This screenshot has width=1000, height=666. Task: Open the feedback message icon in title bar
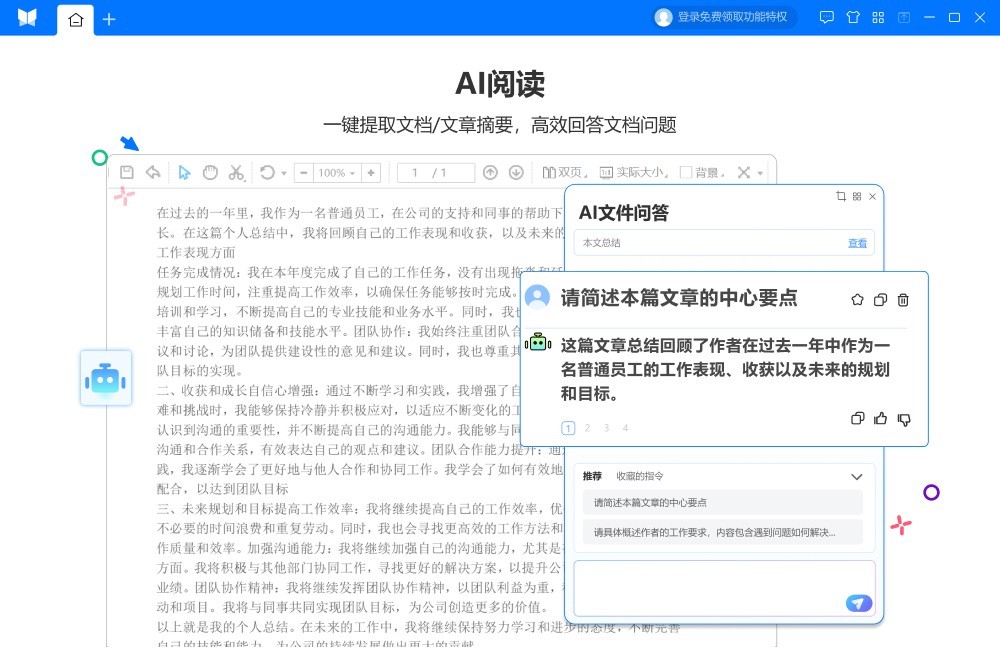(x=826, y=17)
